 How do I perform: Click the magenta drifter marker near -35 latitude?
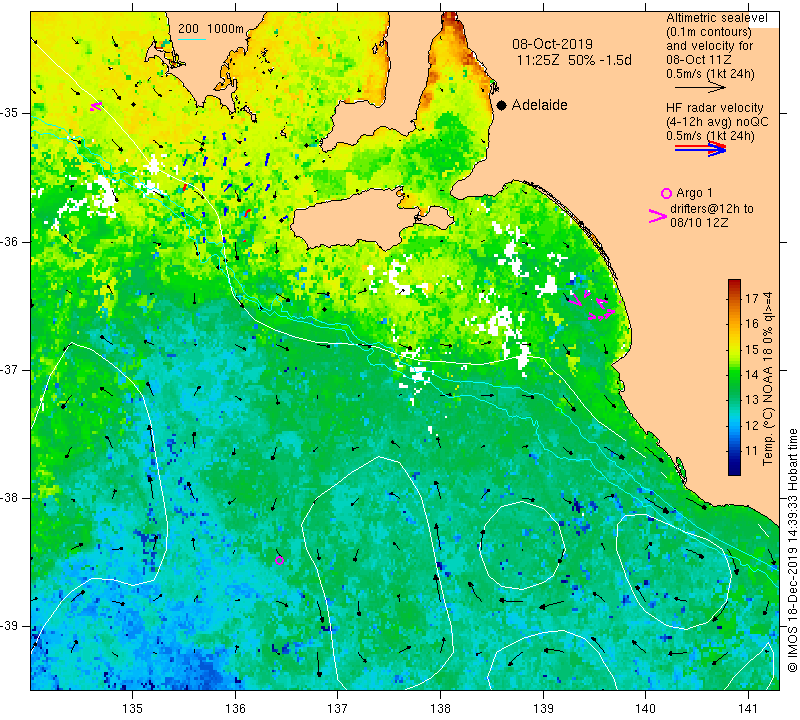pyautogui.click(x=95, y=106)
